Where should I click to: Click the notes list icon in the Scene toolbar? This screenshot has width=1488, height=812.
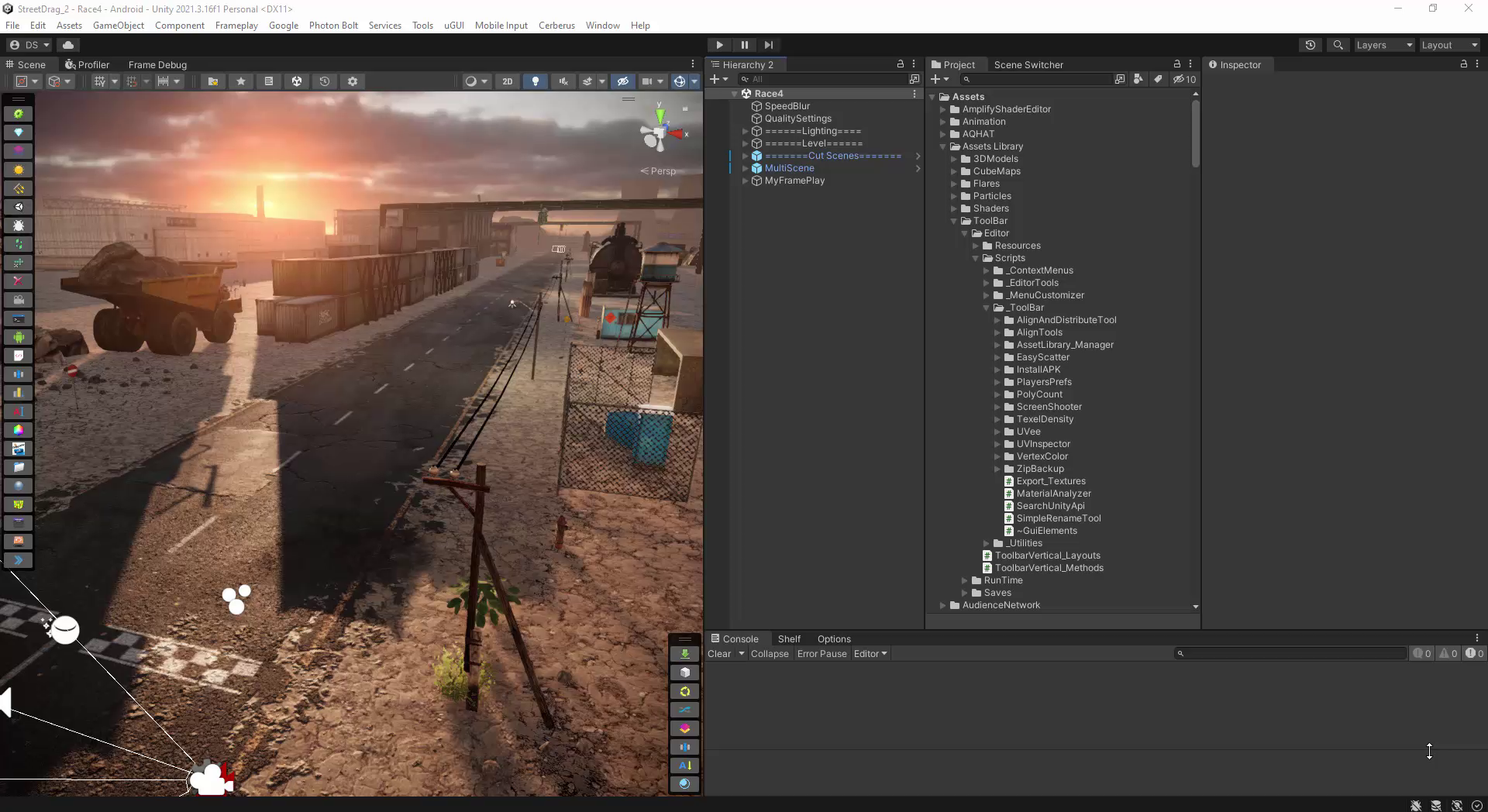[x=269, y=81]
